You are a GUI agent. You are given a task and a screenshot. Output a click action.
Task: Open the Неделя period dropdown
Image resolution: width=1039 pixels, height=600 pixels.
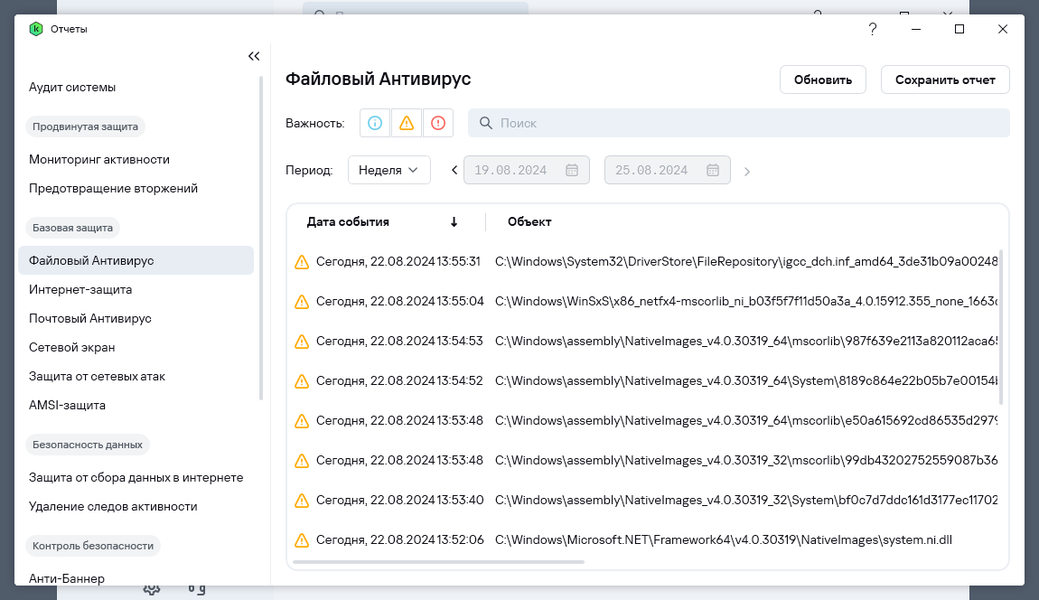389,170
